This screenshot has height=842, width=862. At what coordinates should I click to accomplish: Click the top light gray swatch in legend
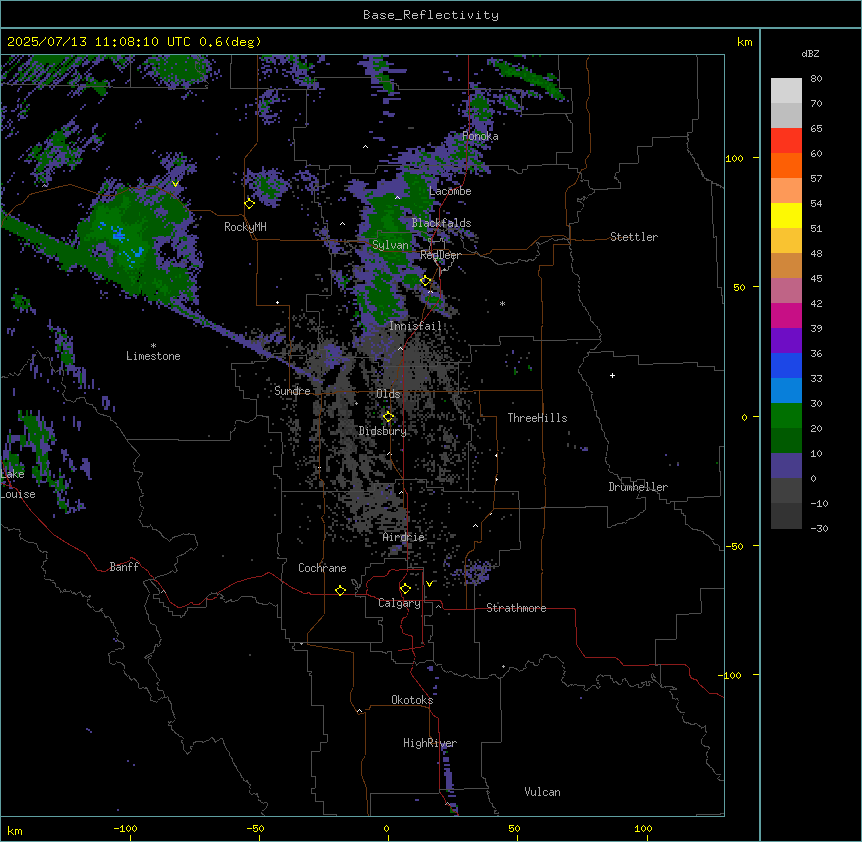click(x=786, y=91)
